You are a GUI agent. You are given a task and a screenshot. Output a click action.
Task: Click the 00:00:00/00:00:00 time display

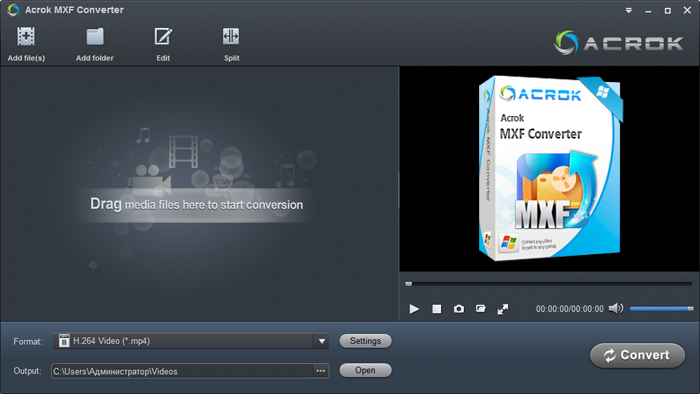pos(570,309)
